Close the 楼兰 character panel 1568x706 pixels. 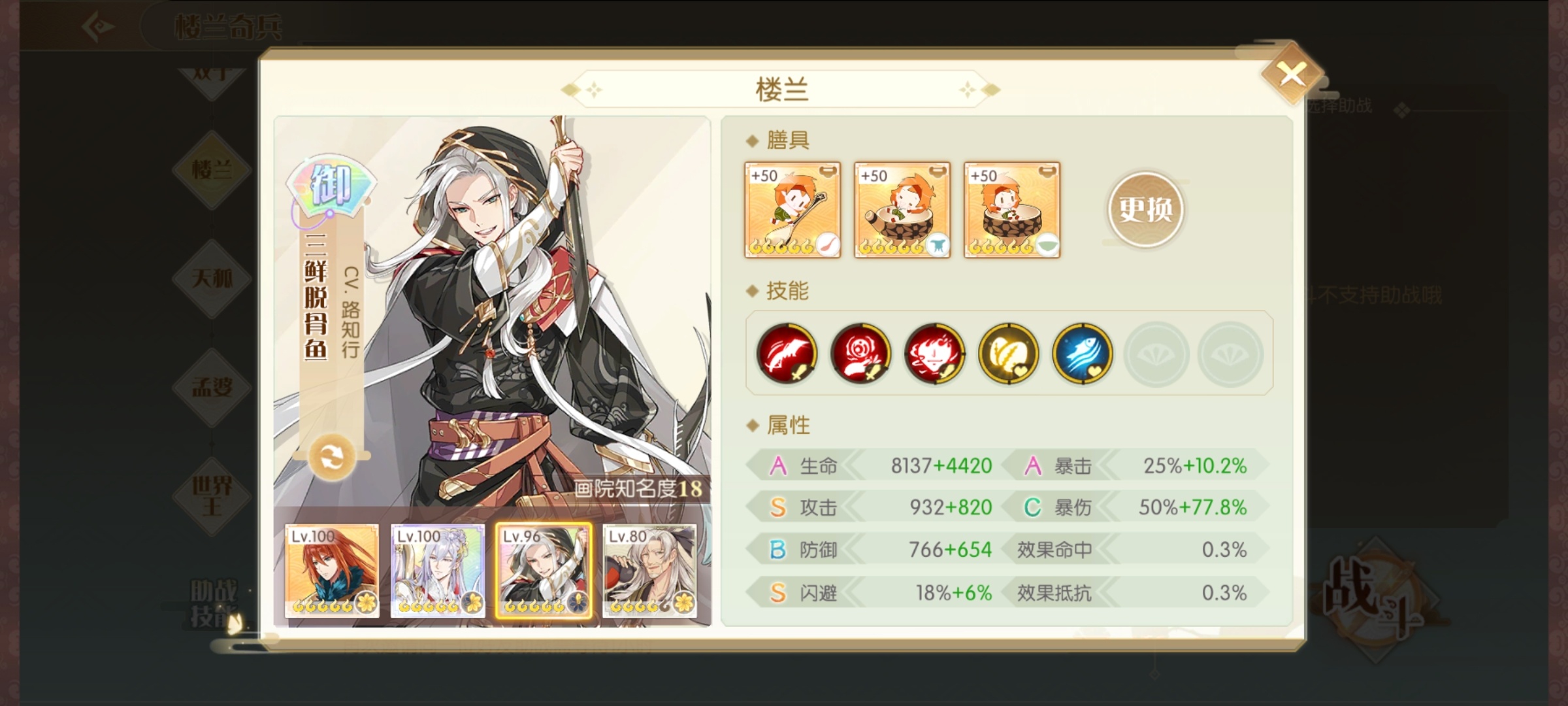1292,75
